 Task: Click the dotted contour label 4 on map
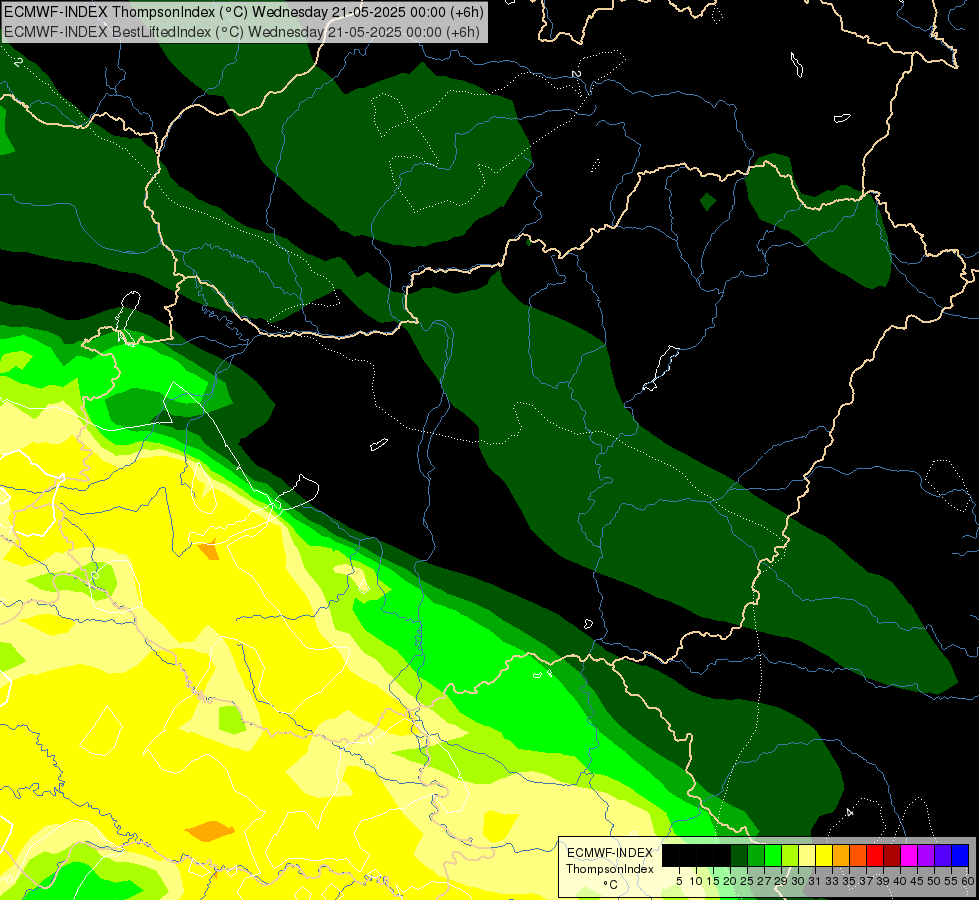click(849, 813)
